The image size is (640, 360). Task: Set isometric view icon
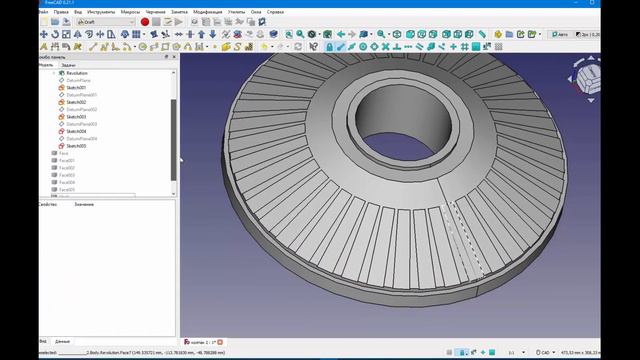pos(397,34)
